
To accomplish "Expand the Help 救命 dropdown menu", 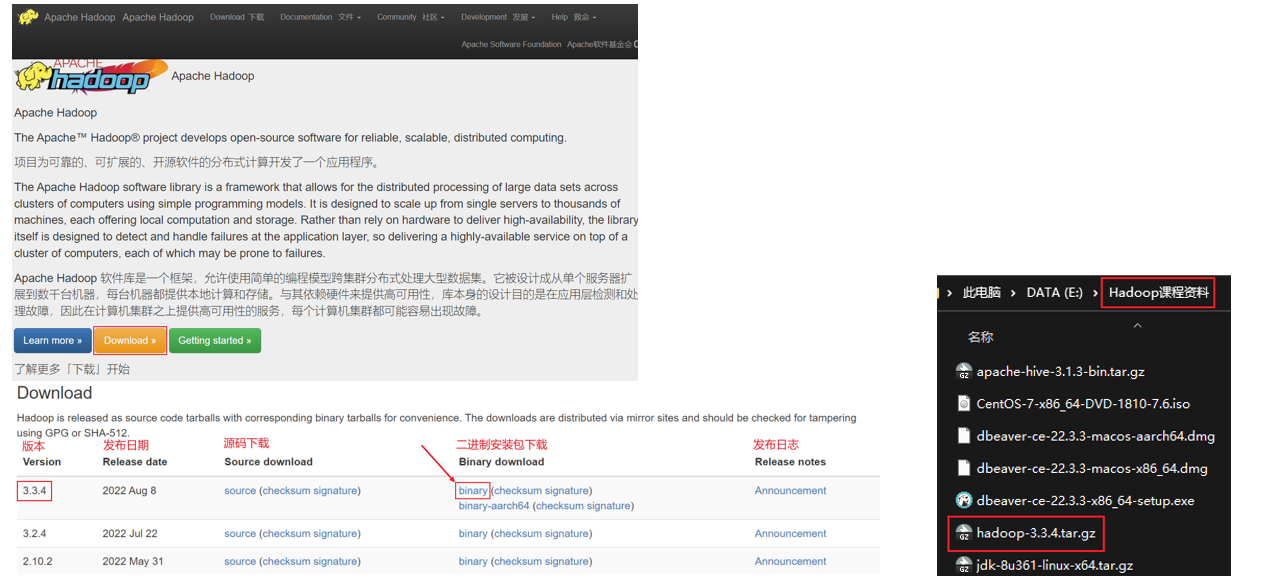I will pyautogui.click(x=575, y=17).
